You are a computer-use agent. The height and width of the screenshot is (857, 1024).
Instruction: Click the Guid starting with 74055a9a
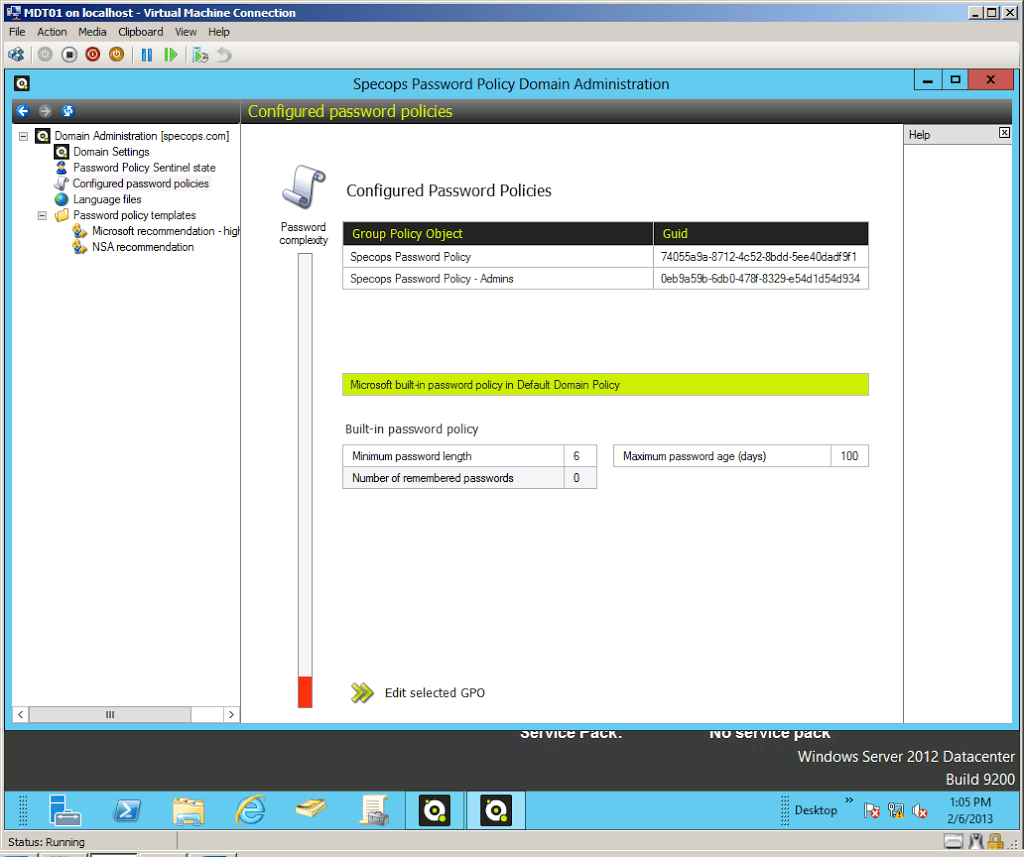[758, 257]
